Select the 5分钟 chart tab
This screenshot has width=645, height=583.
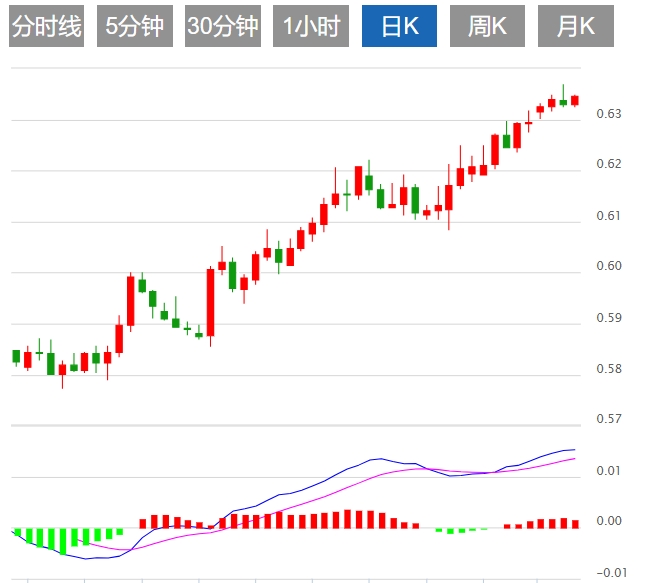click(x=134, y=26)
